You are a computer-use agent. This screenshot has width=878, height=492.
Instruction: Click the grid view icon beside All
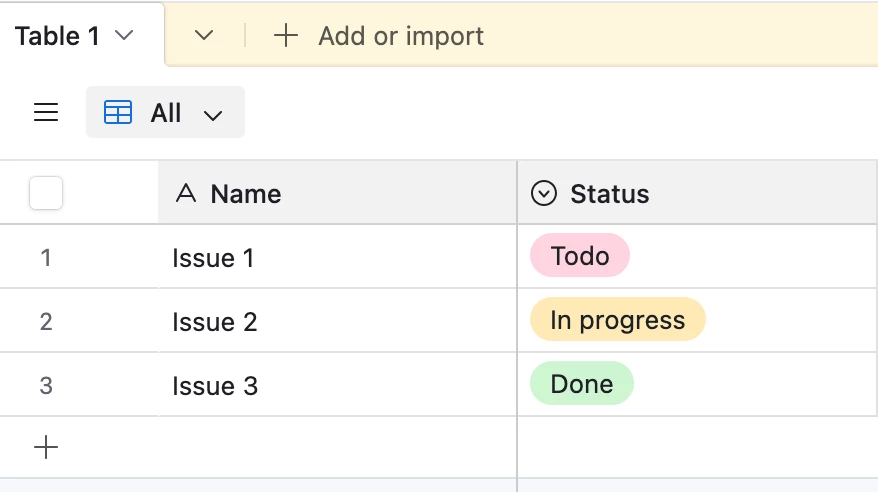(x=118, y=113)
